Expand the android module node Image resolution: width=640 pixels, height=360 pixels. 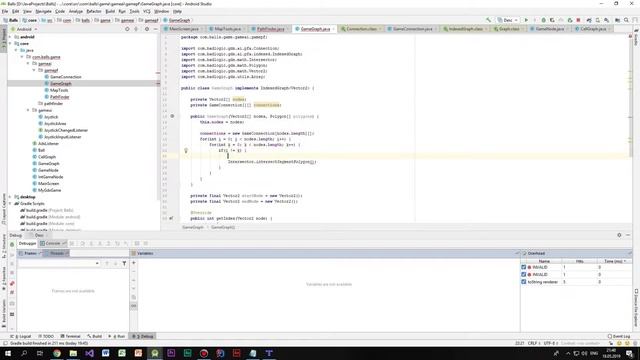(10, 37)
